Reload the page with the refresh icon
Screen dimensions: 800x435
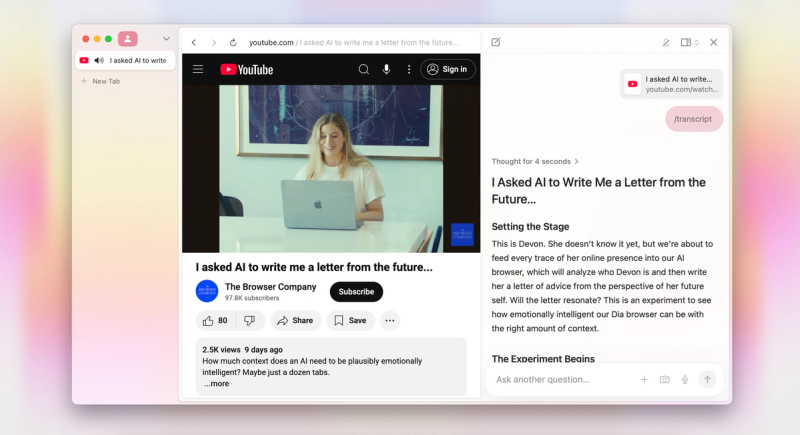tap(233, 42)
